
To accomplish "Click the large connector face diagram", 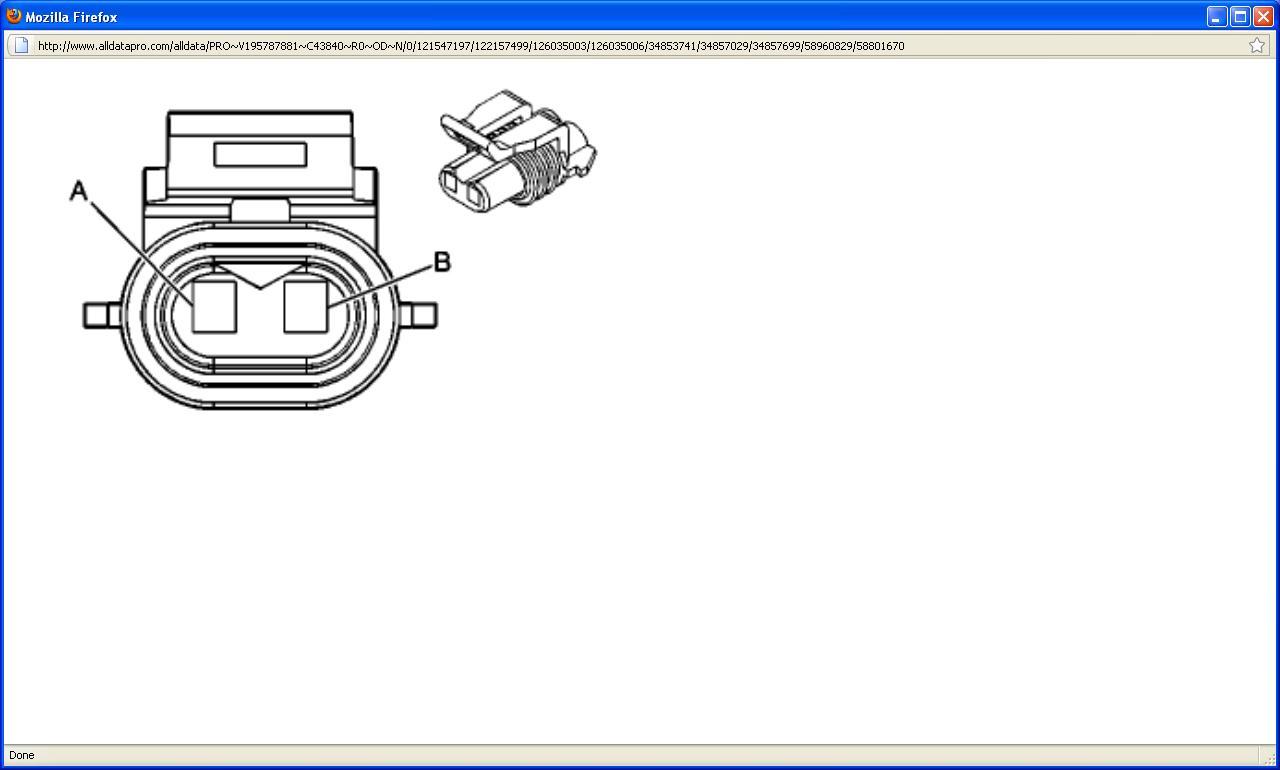I will 260,260.
